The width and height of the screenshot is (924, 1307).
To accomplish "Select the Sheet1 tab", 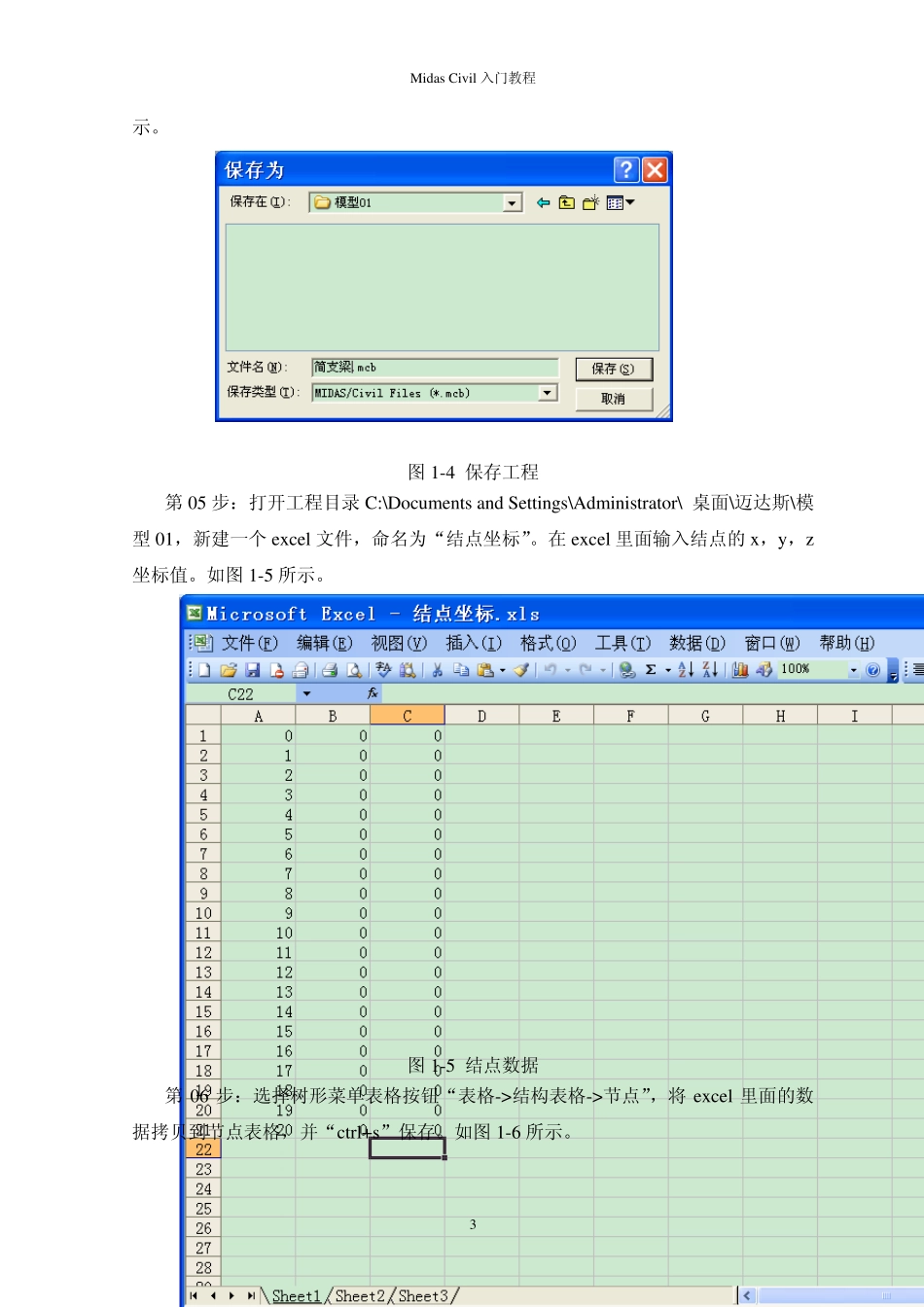I will tap(297, 1295).
